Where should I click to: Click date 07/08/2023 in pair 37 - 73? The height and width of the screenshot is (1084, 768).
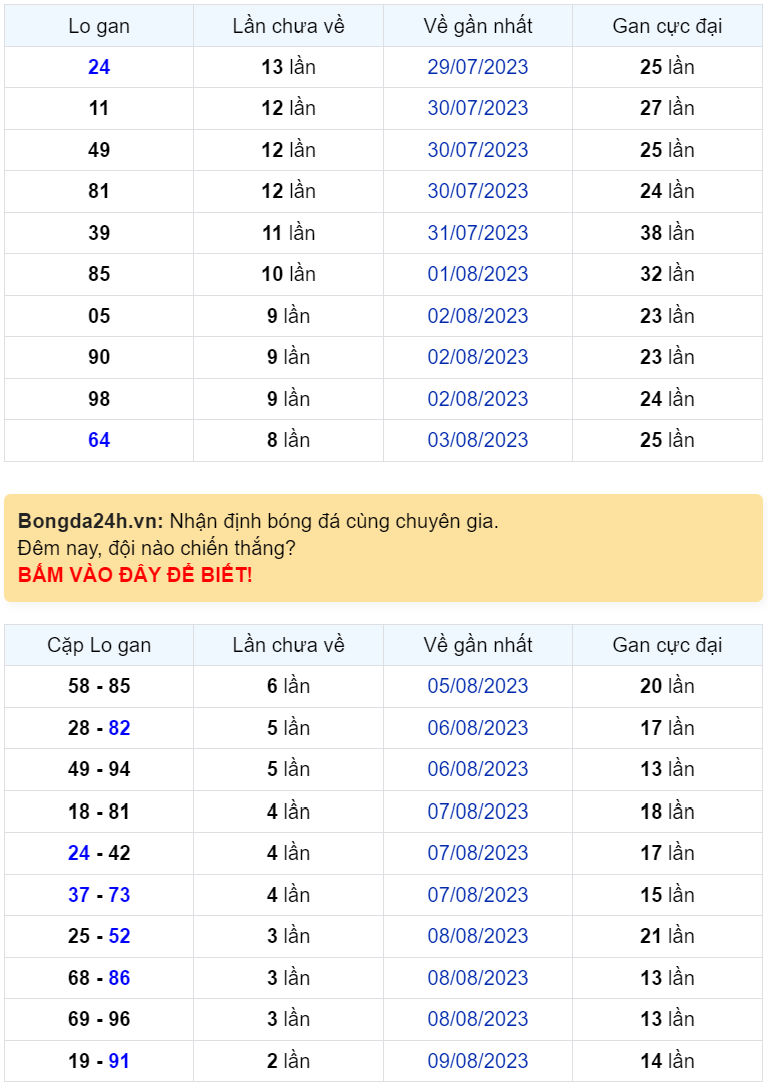[x=478, y=895]
